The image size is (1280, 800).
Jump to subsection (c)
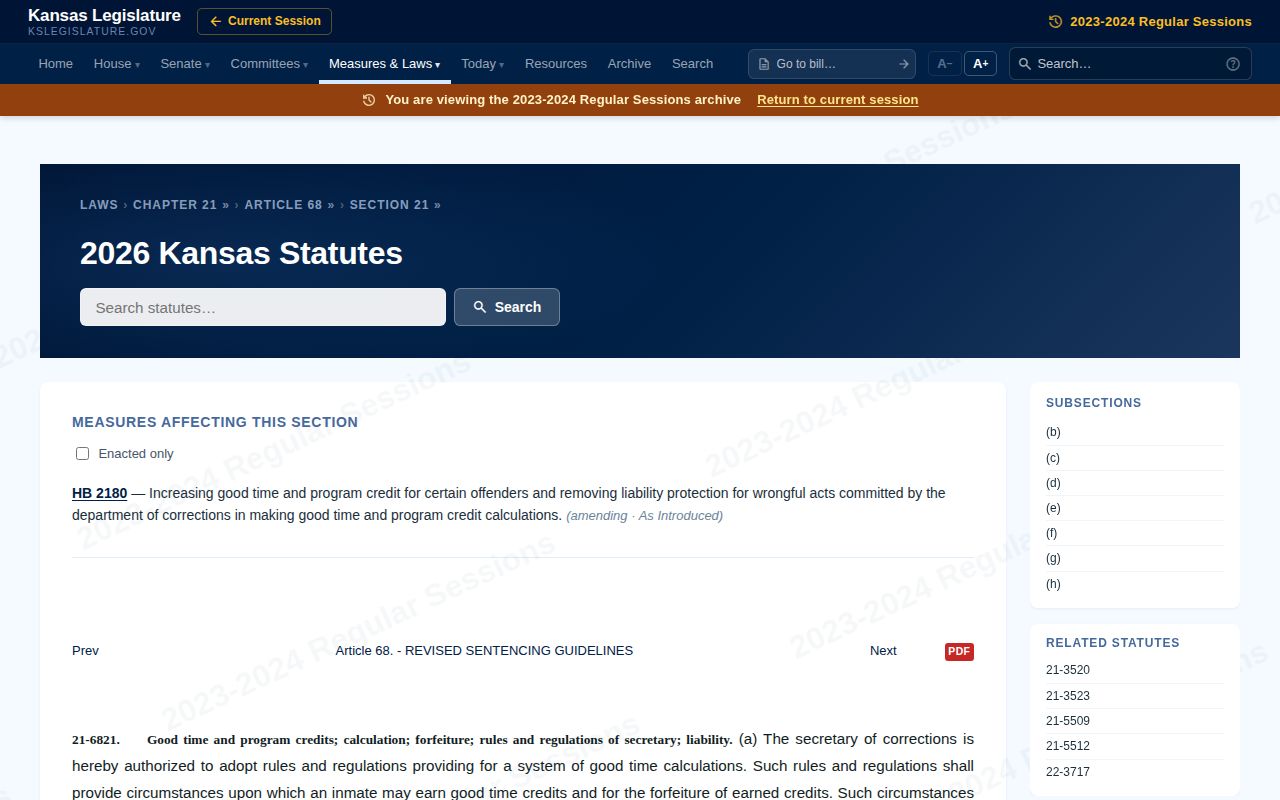pyautogui.click(x=1053, y=458)
